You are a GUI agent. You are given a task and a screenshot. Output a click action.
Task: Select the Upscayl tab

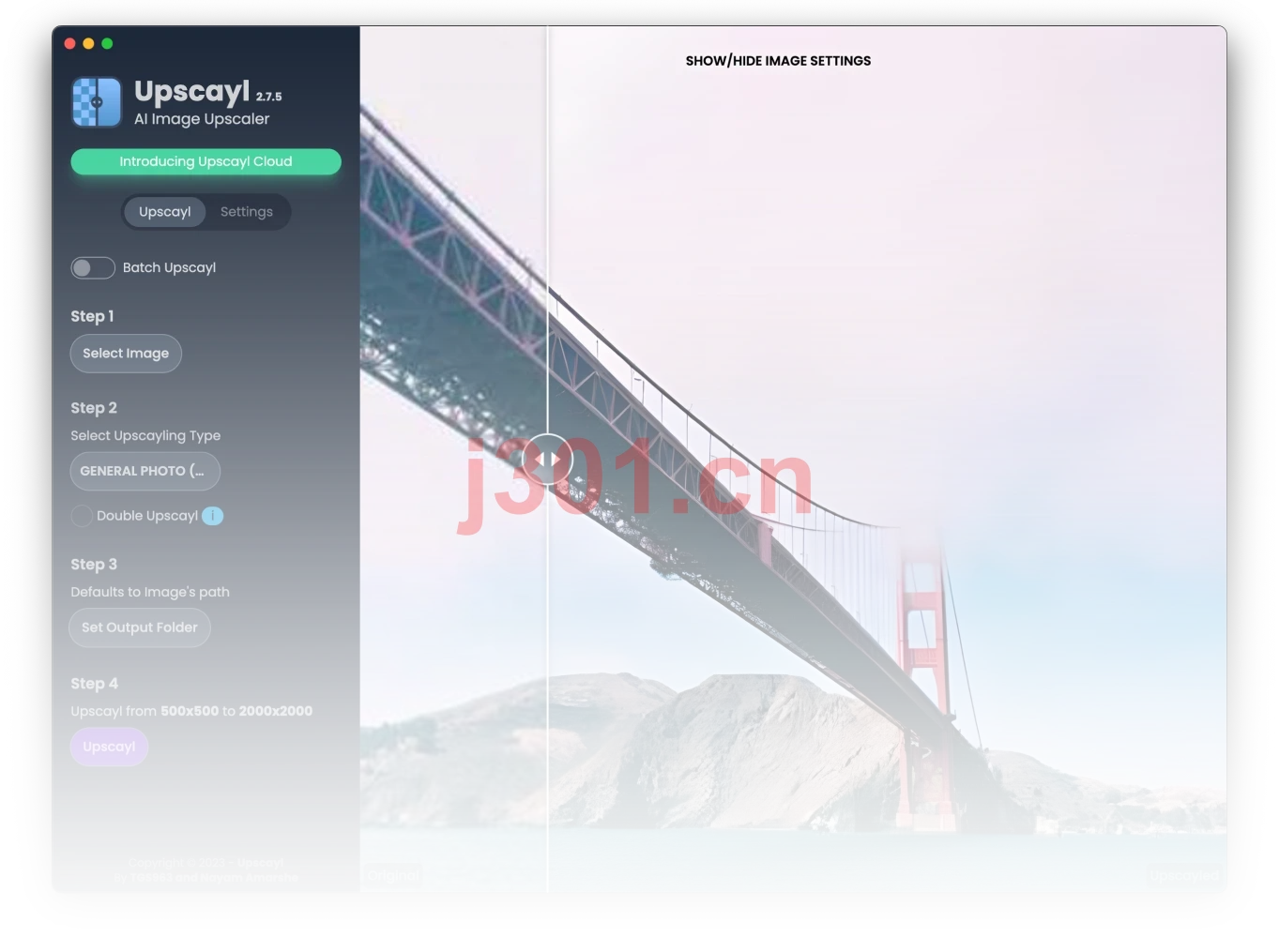coord(165,212)
